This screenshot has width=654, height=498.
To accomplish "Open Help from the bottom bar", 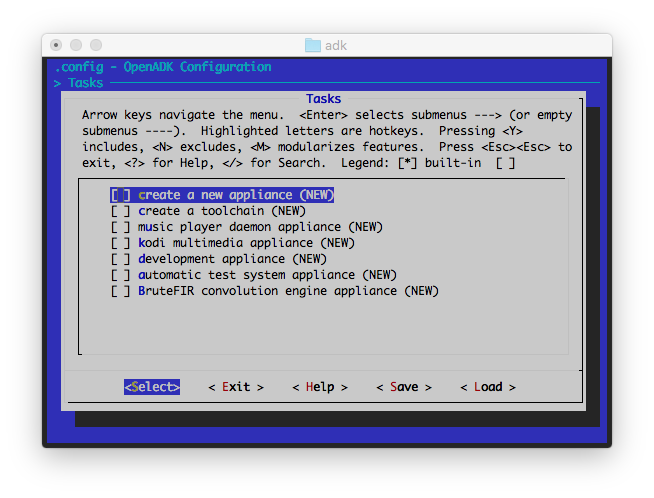I will tap(320, 387).
